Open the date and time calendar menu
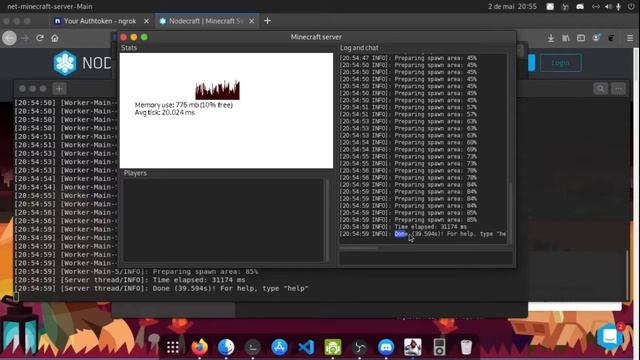Screen dimensions: 640x360 512,7
